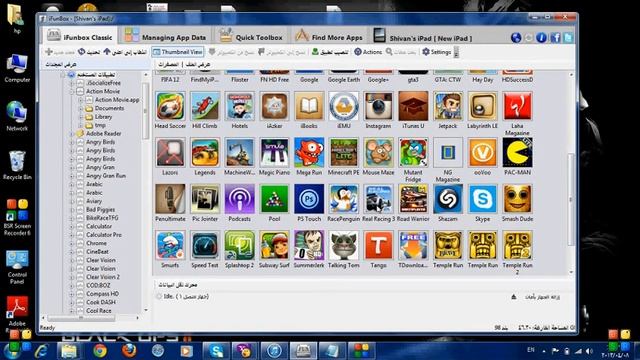
Task: Choose the iTunes U app icon
Action: coord(413,106)
